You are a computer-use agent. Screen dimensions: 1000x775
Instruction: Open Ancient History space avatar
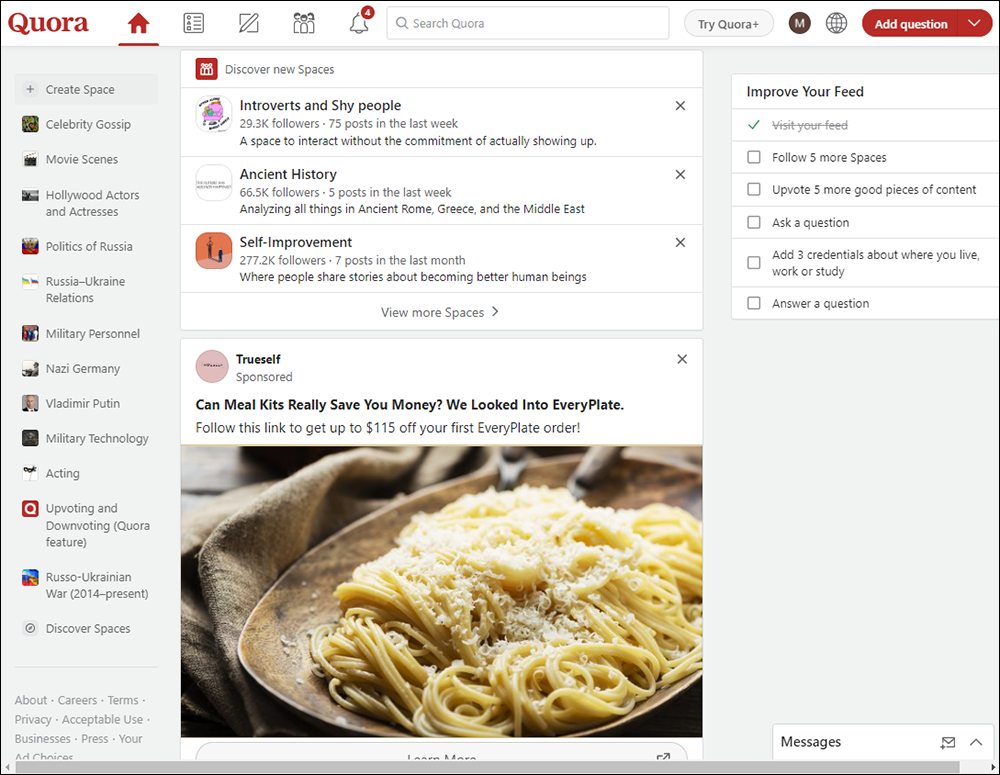pos(214,182)
